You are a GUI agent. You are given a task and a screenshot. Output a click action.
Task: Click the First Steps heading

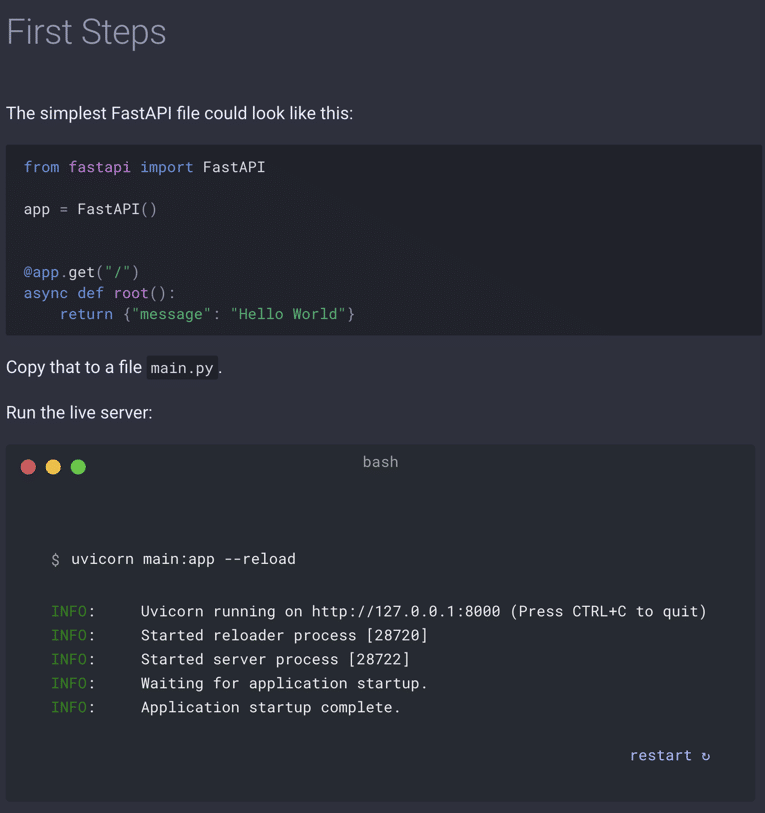point(86,32)
